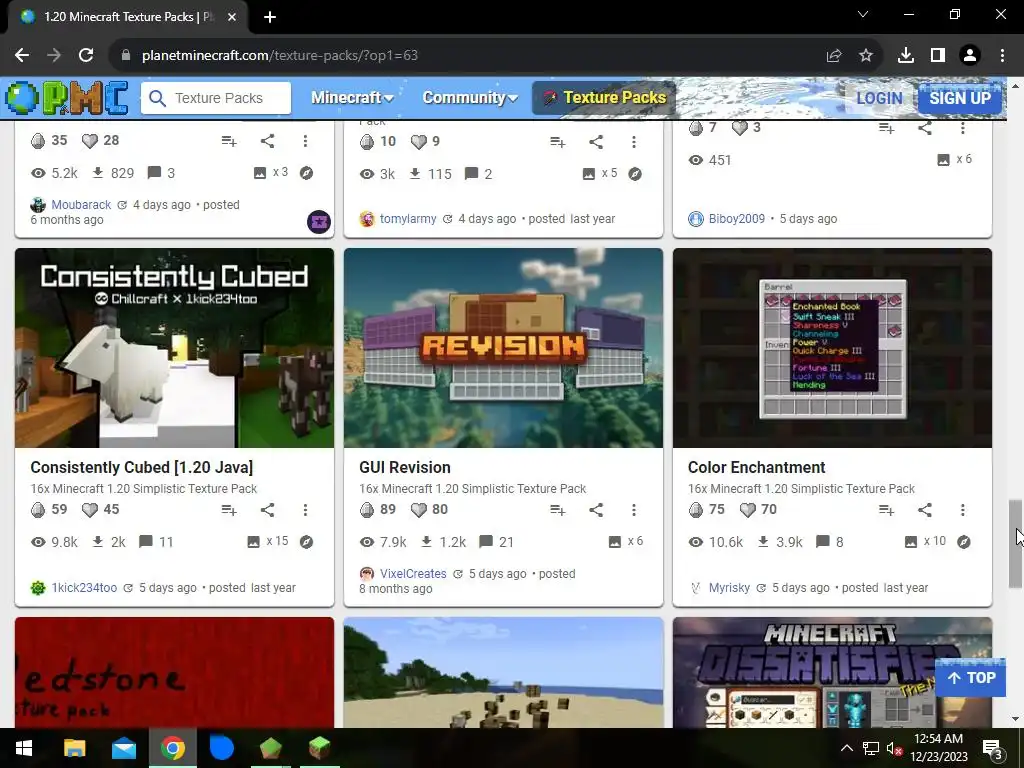Share tomylarmy's texture pack
The height and width of the screenshot is (768, 1024).
(x=596, y=142)
